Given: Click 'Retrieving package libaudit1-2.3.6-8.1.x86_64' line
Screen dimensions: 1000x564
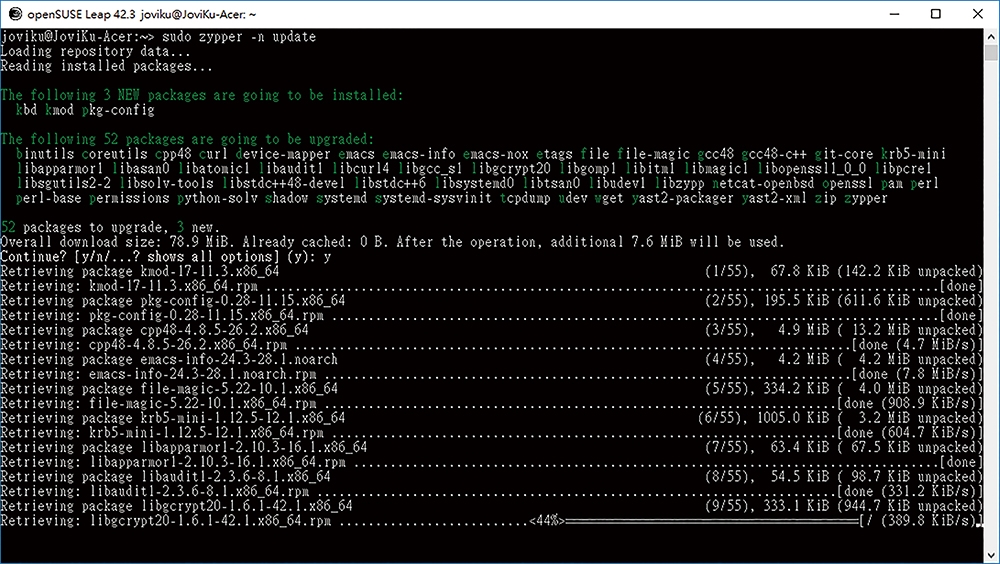Looking at the screenshot, I should [165, 477].
